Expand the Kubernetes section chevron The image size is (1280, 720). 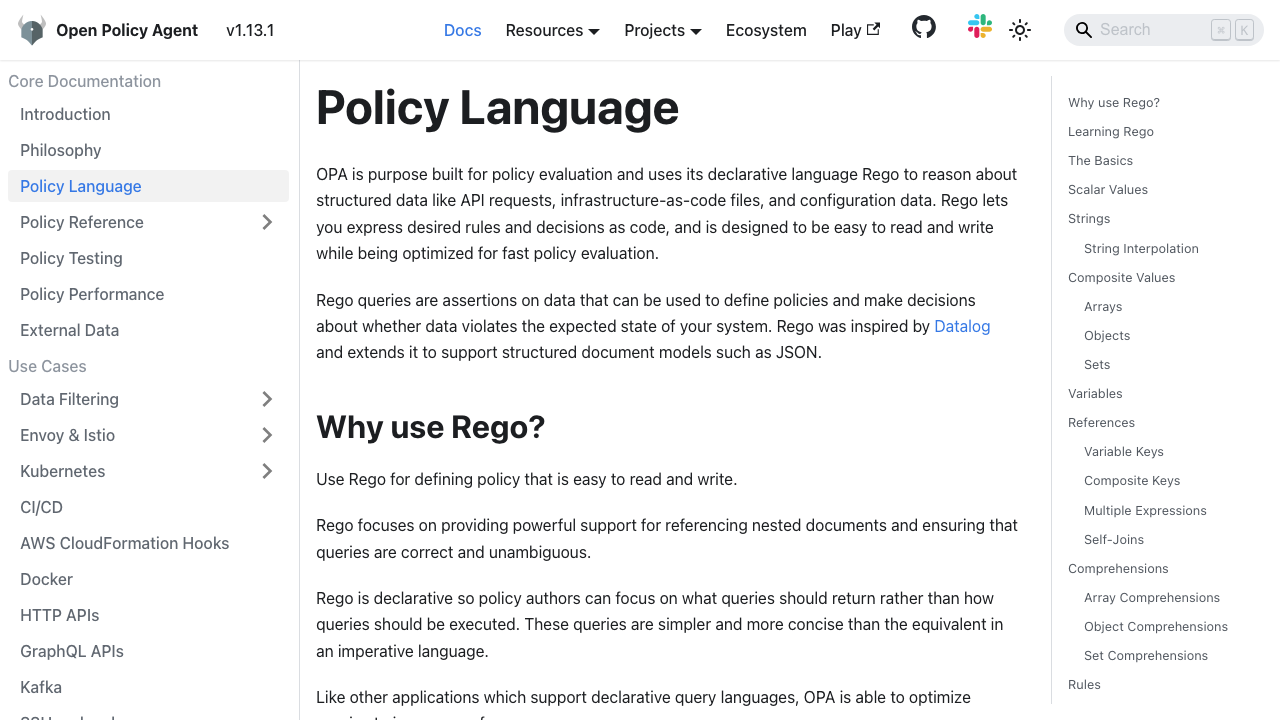tap(267, 471)
